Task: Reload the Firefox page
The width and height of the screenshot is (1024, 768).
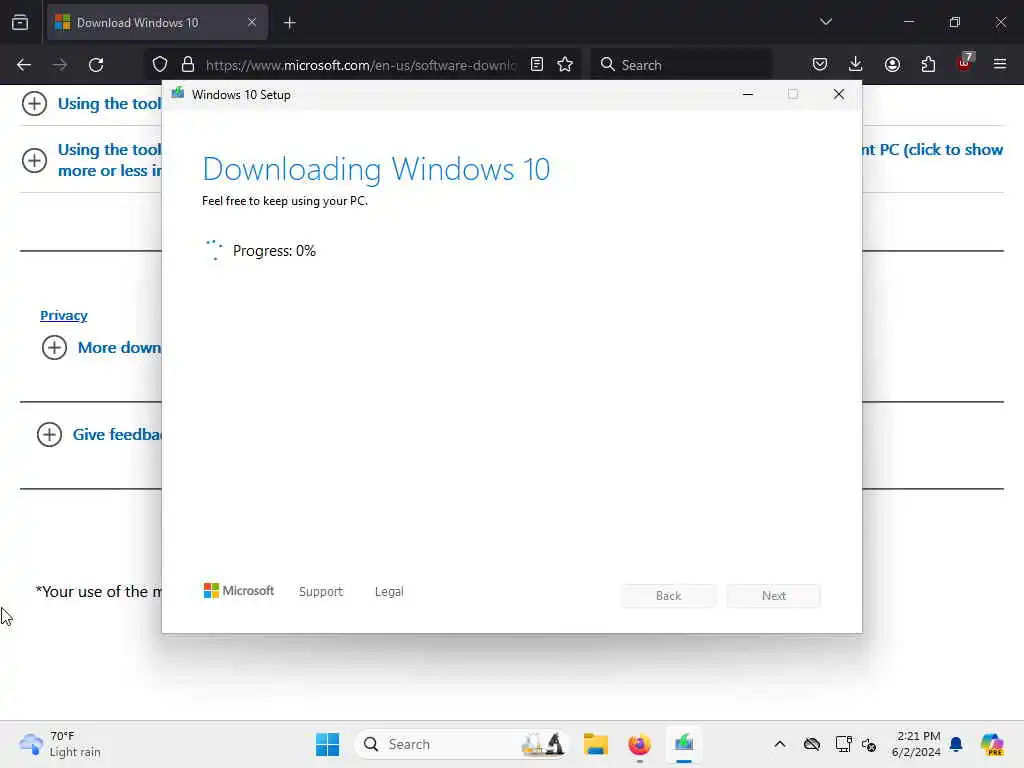Action: pyautogui.click(x=96, y=65)
